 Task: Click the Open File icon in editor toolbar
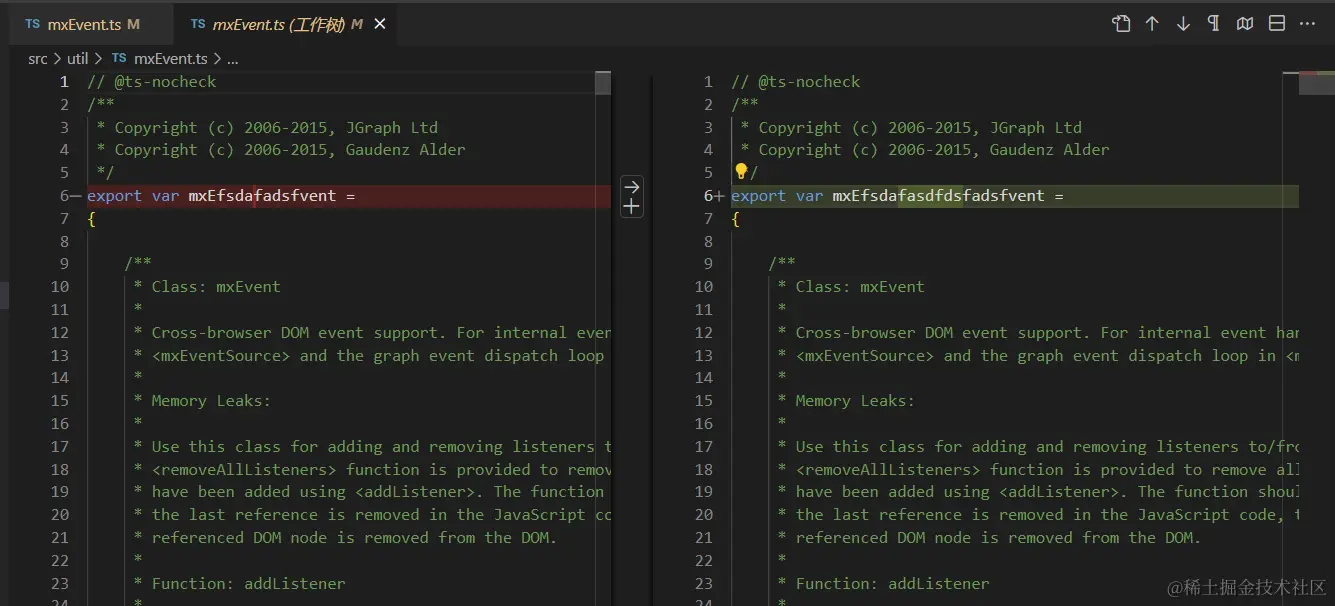[1121, 24]
